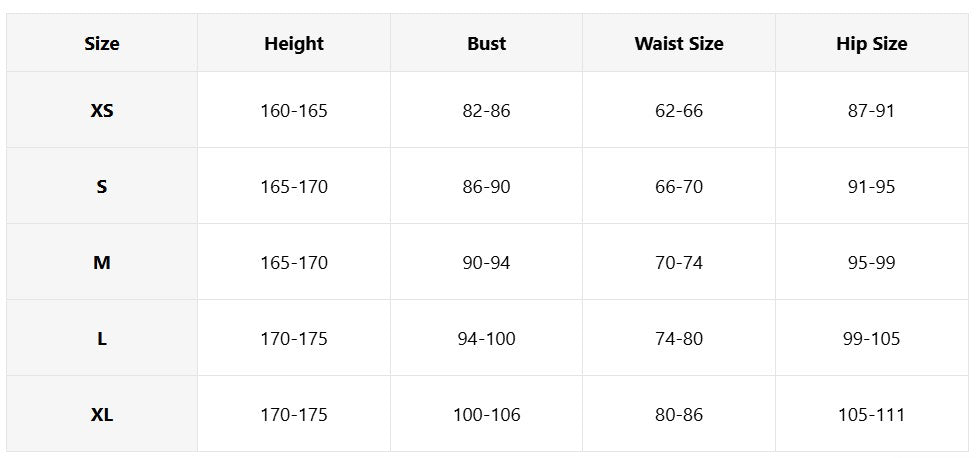Click the 90-94 bust cell
The height and width of the screenshot is (458, 976).
[486, 262]
